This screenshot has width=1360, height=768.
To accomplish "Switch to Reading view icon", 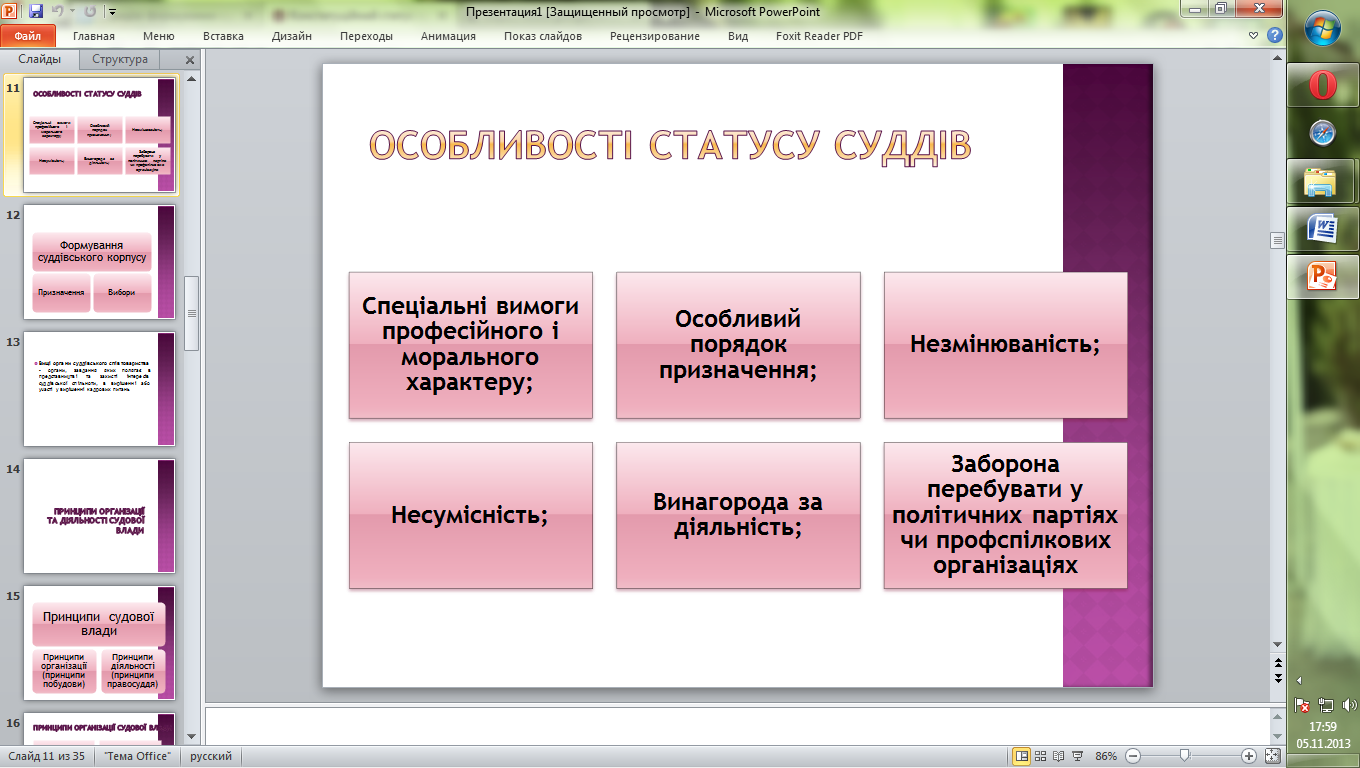I will [1059, 756].
